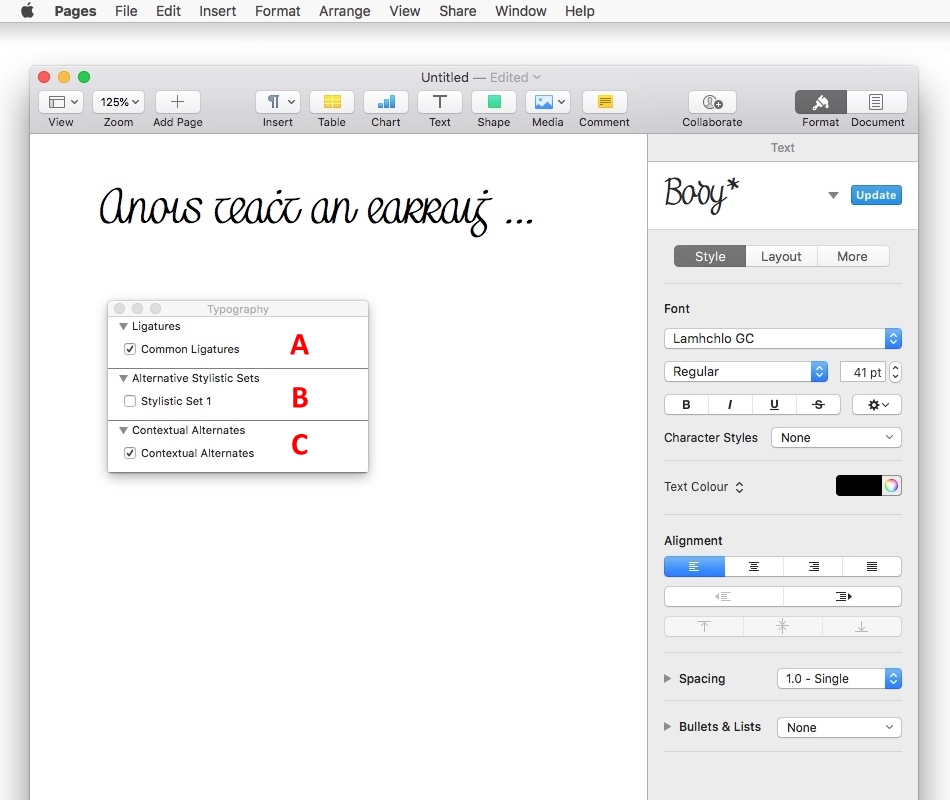
Task: Enable Stylistic Set 1 checkbox
Action: (130, 401)
